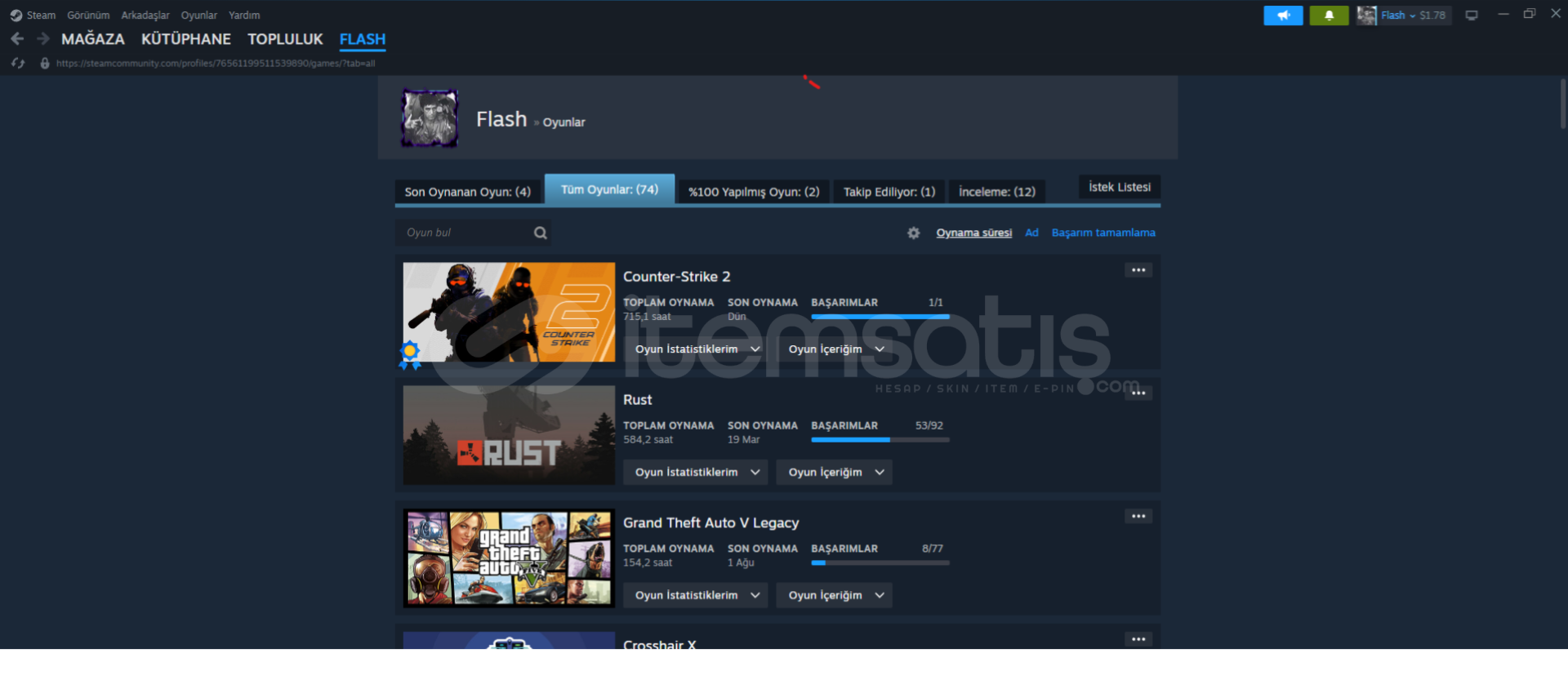Click Rust achievements progress bar 53/92
Viewport: 1568px width, 689px height.
(x=880, y=439)
